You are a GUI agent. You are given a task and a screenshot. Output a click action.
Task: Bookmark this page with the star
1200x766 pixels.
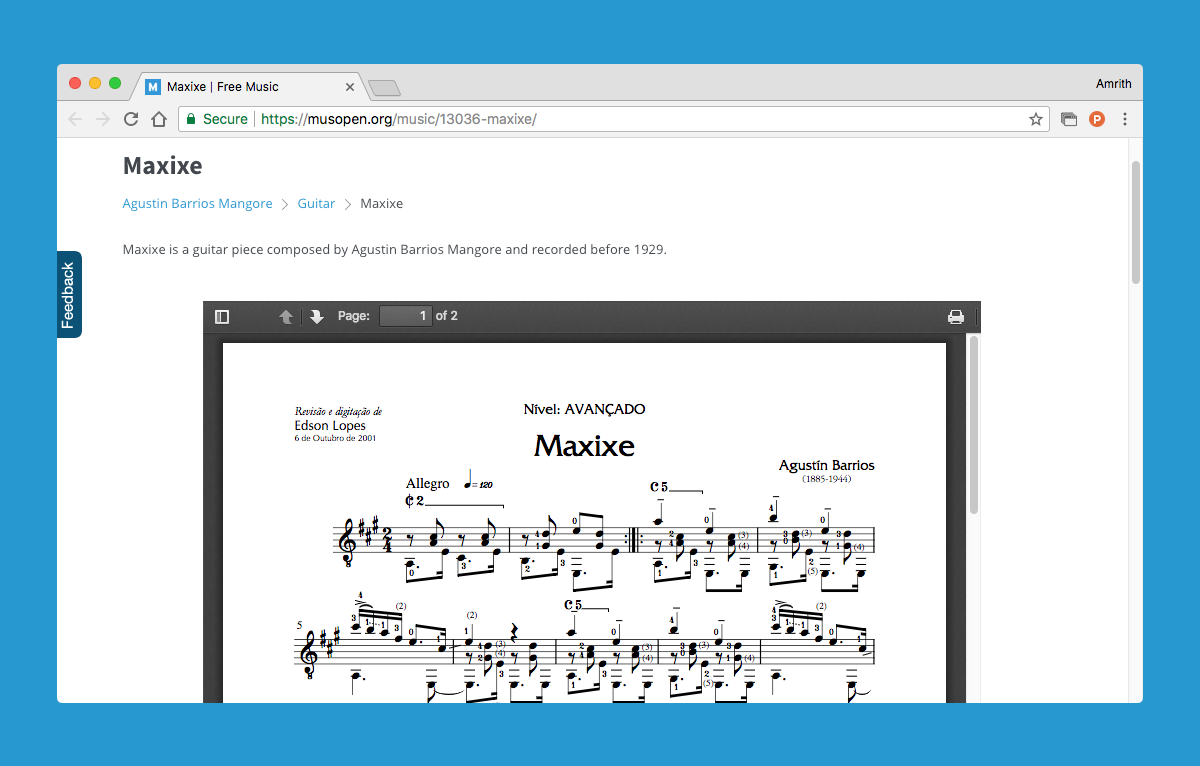tap(1036, 119)
